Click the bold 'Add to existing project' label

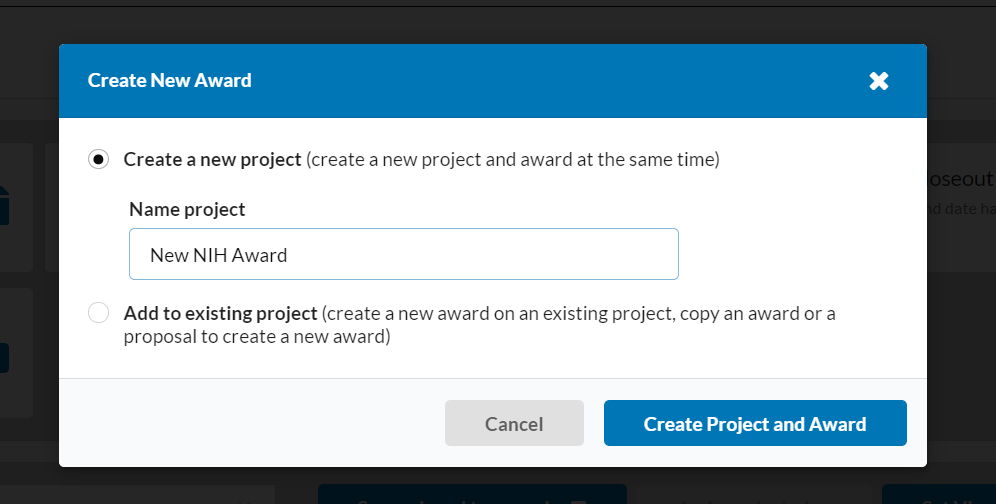click(220, 313)
